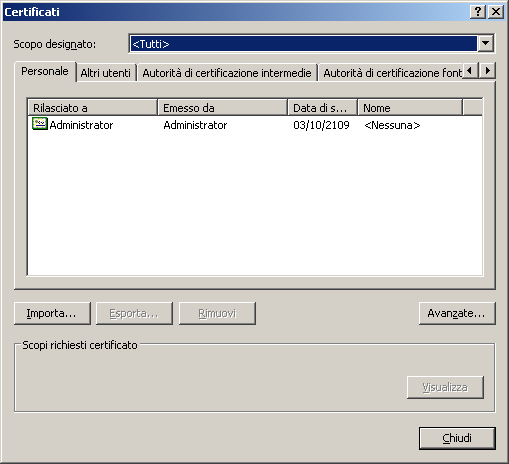Sort by Data di scadenza column header
This screenshot has width=509, height=464.
[323, 108]
